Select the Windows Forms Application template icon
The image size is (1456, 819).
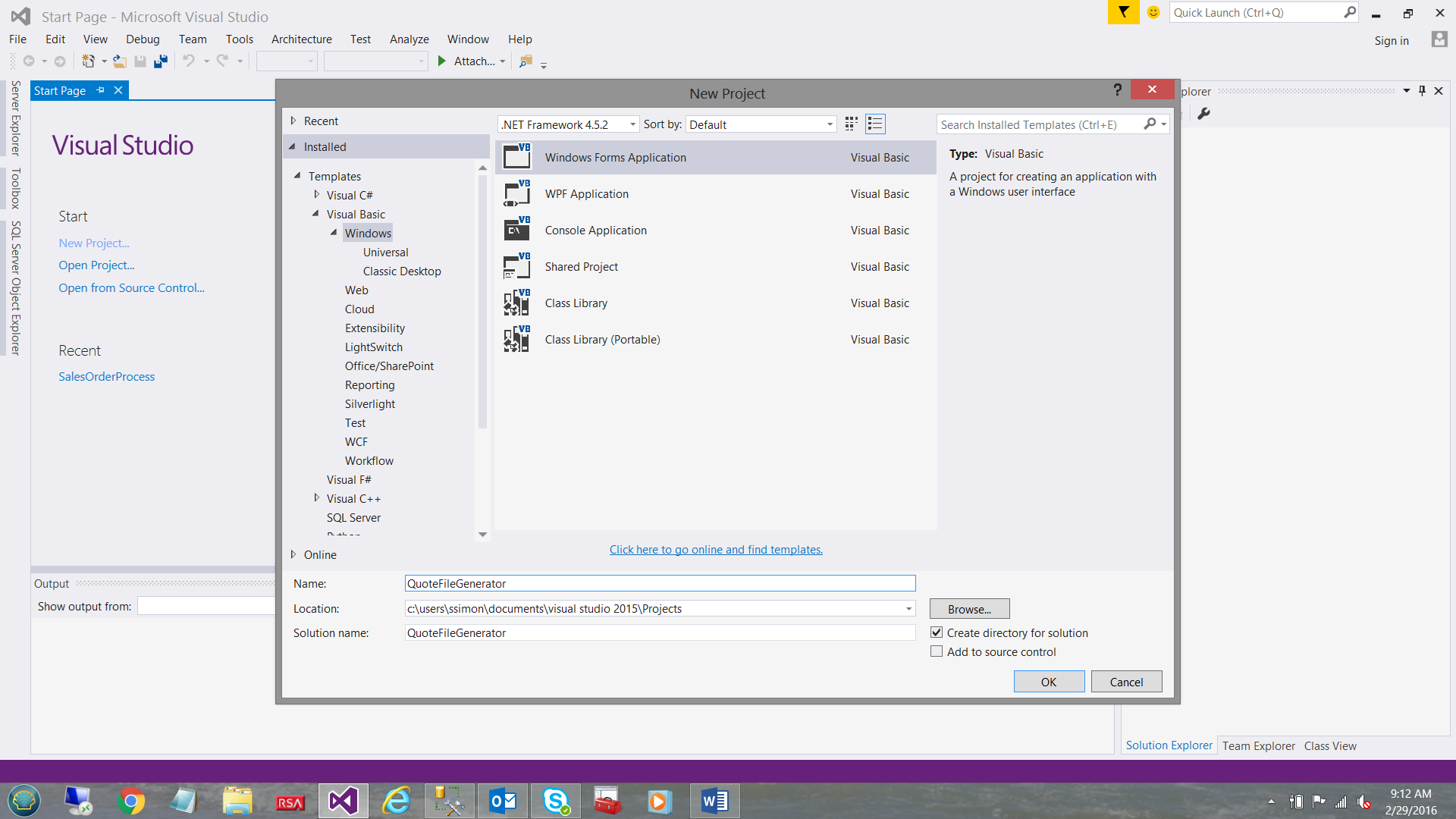516,157
